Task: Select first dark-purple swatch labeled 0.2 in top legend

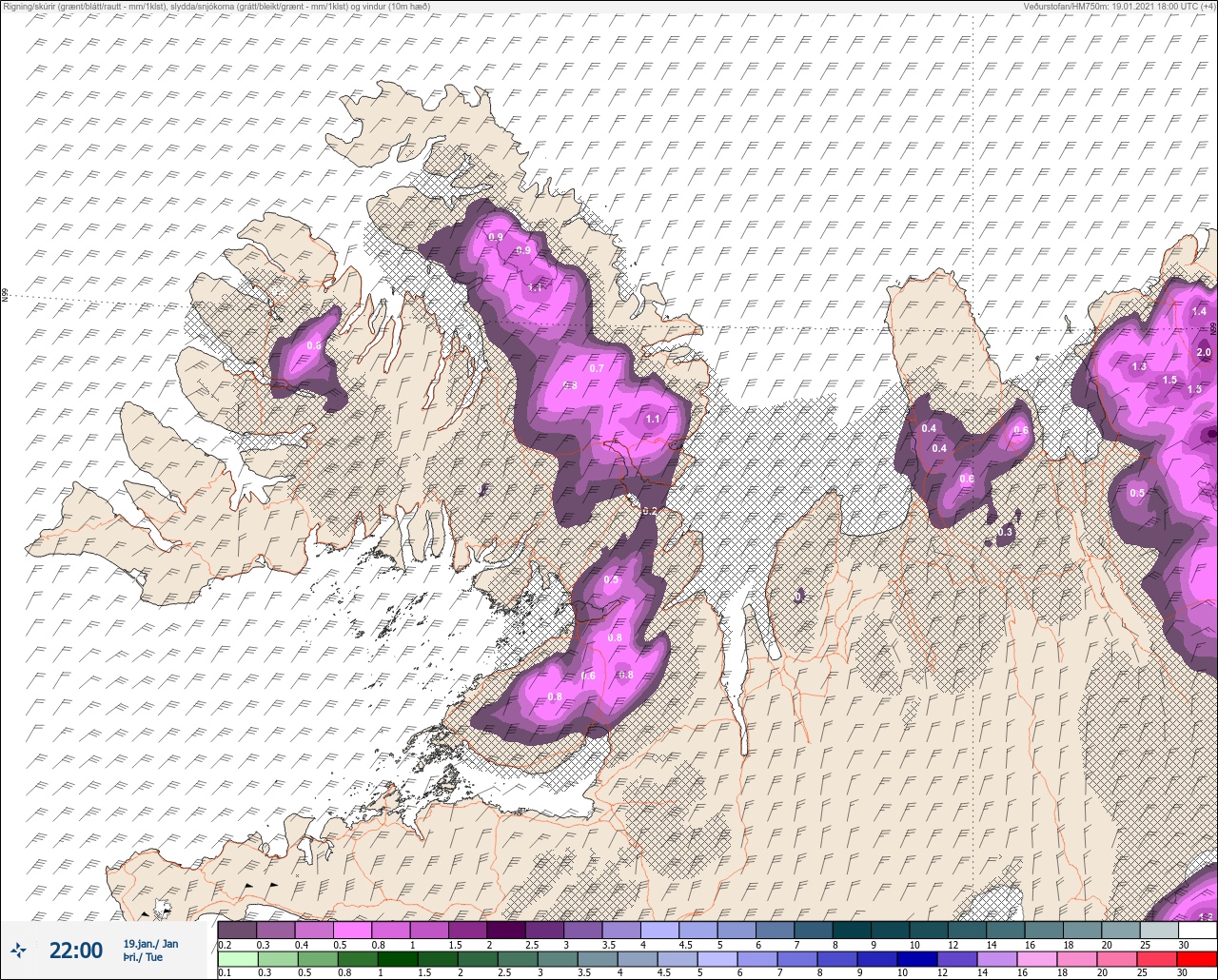Action: (237, 930)
